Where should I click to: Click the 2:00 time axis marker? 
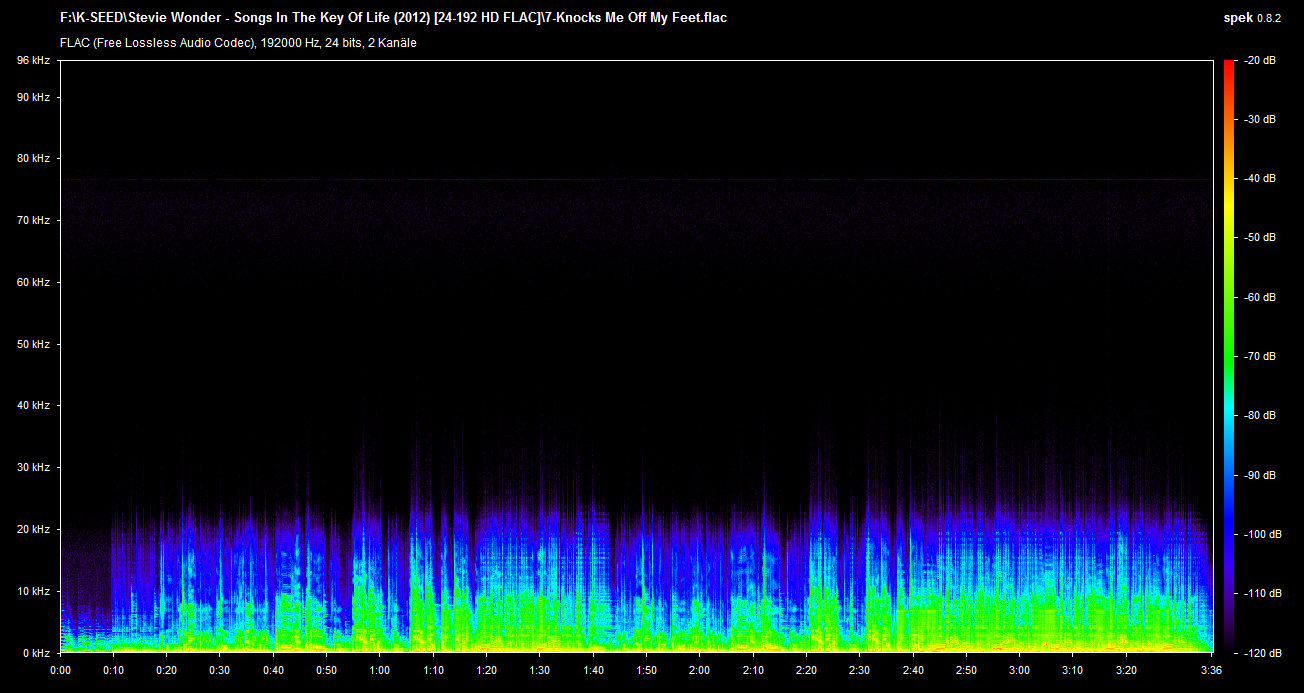pyautogui.click(x=700, y=669)
